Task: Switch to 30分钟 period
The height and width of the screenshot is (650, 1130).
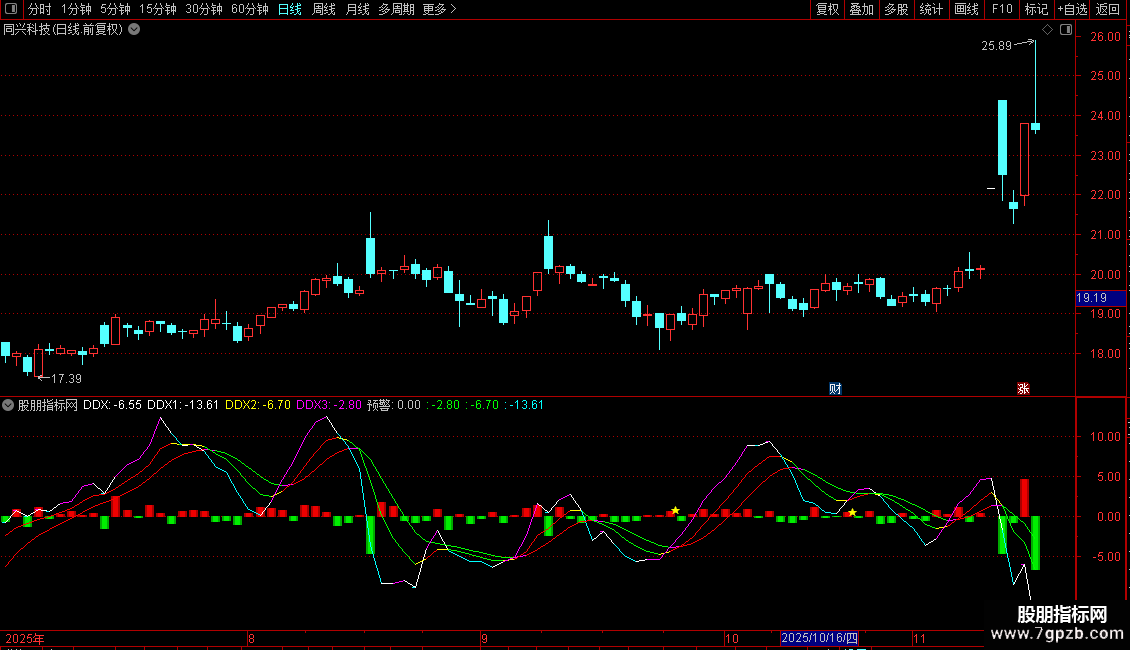Action: [x=204, y=9]
